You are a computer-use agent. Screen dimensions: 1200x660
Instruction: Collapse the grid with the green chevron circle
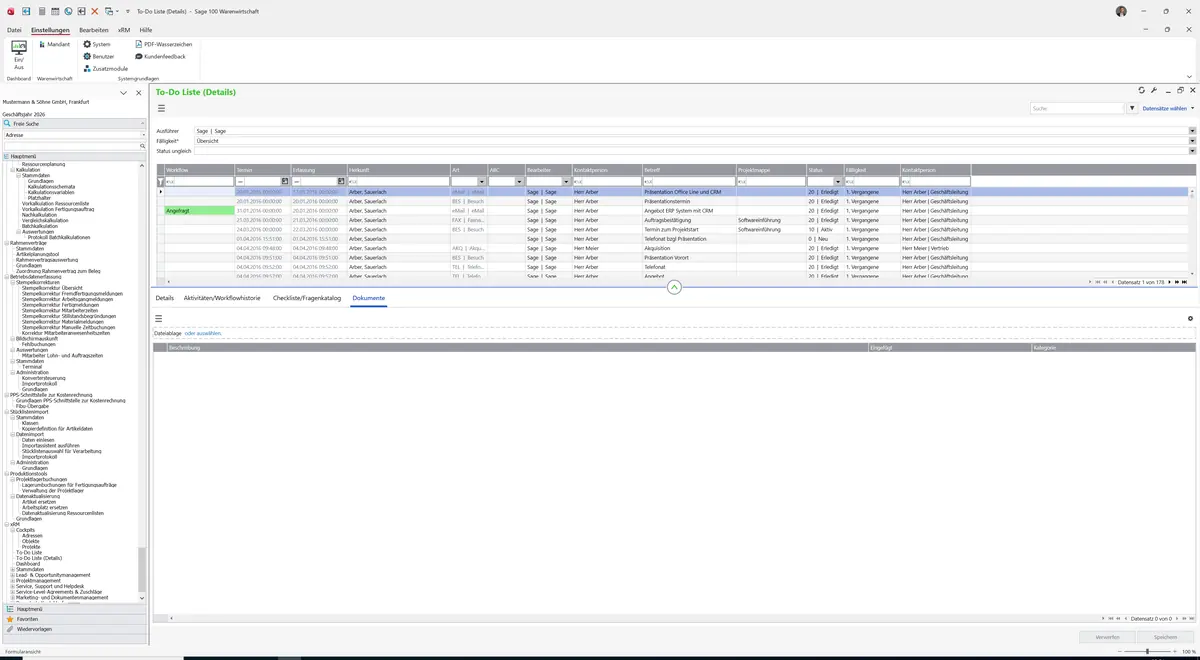tap(674, 287)
